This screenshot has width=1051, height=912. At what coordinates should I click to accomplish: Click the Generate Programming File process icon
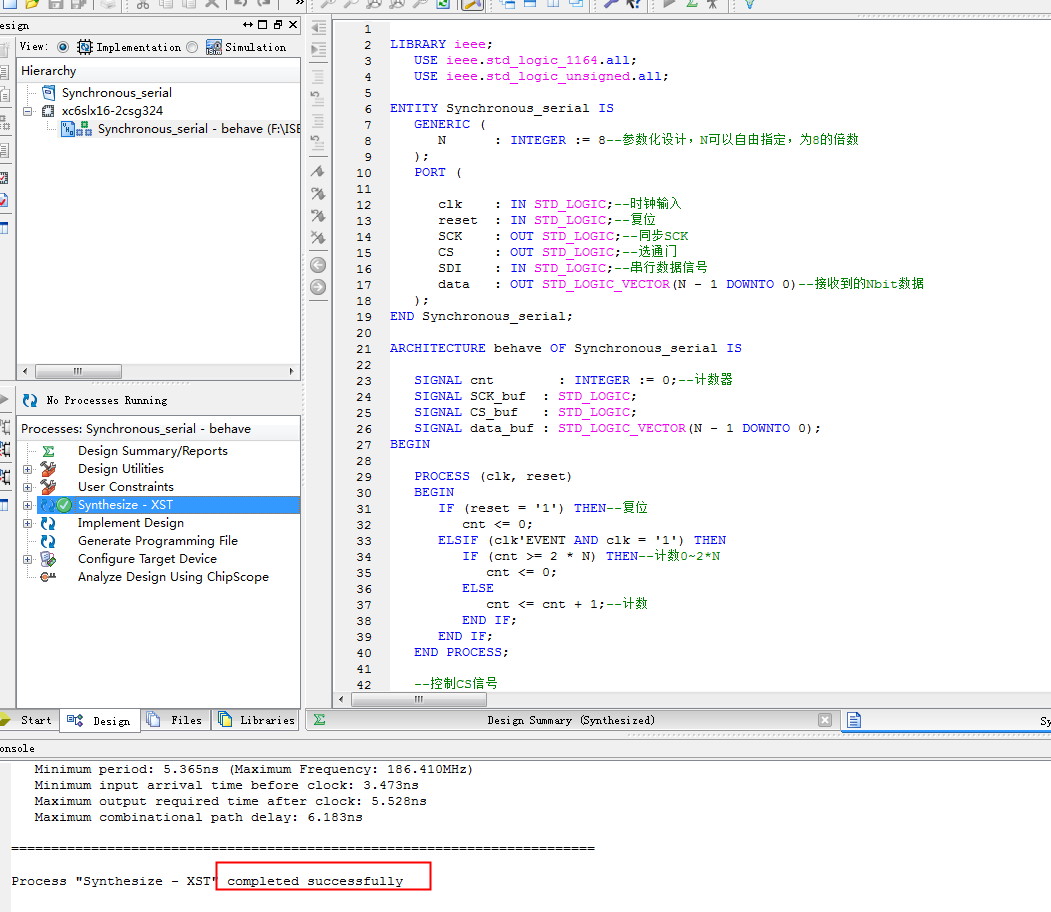pyautogui.click(x=48, y=541)
